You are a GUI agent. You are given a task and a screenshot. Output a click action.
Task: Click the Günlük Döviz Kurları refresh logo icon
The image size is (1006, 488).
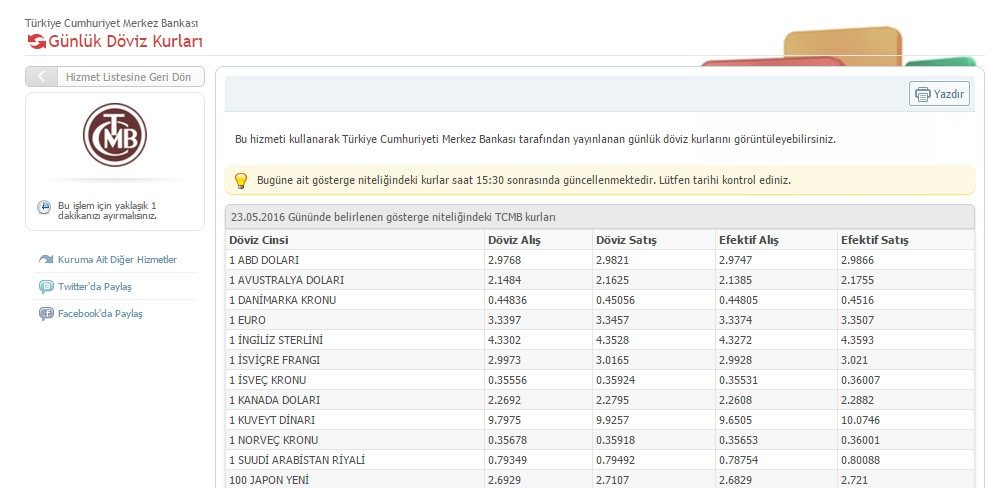coord(36,41)
